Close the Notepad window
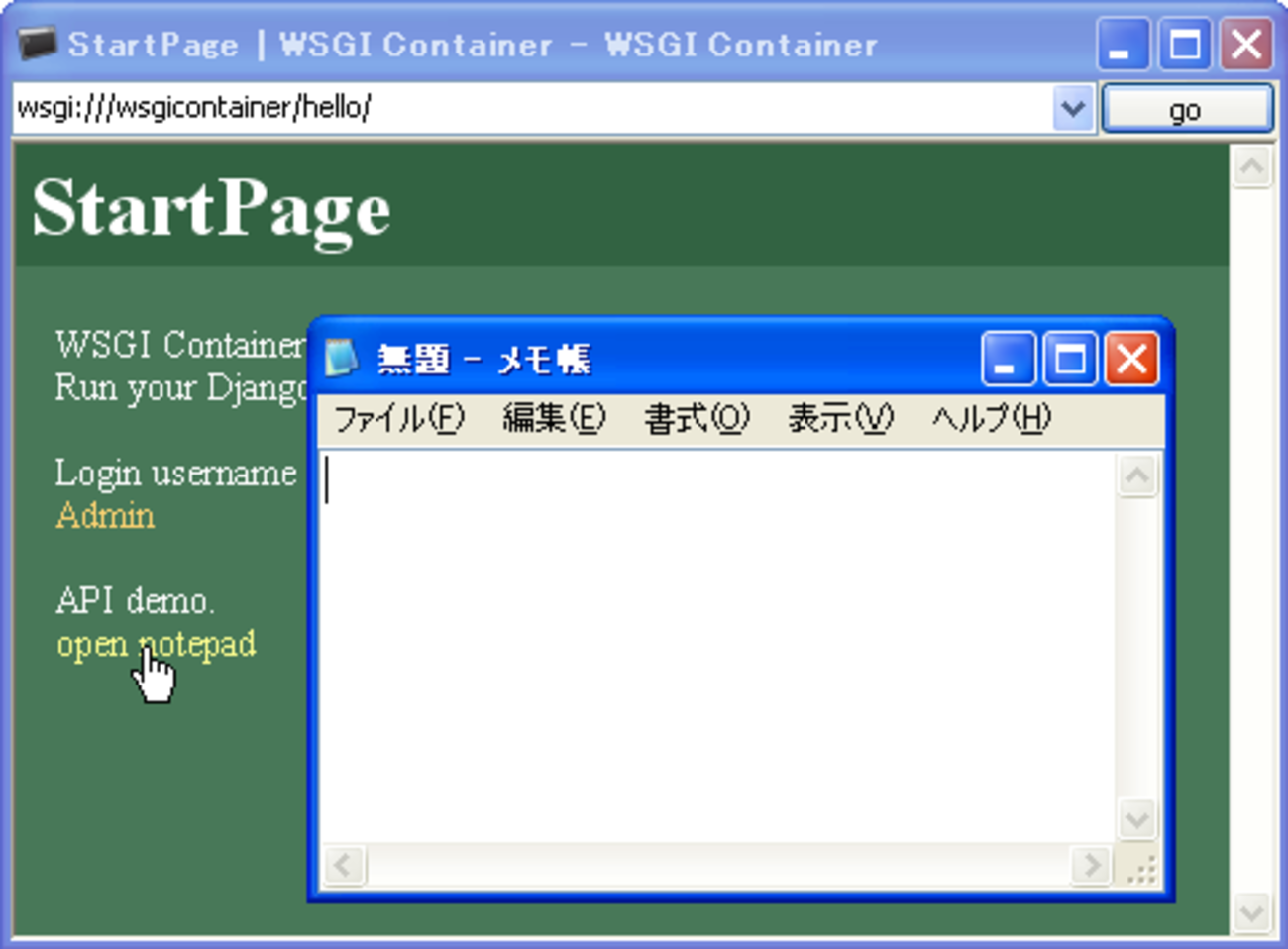This screenshot has width=1288, height=949. tap(1131, 358)
